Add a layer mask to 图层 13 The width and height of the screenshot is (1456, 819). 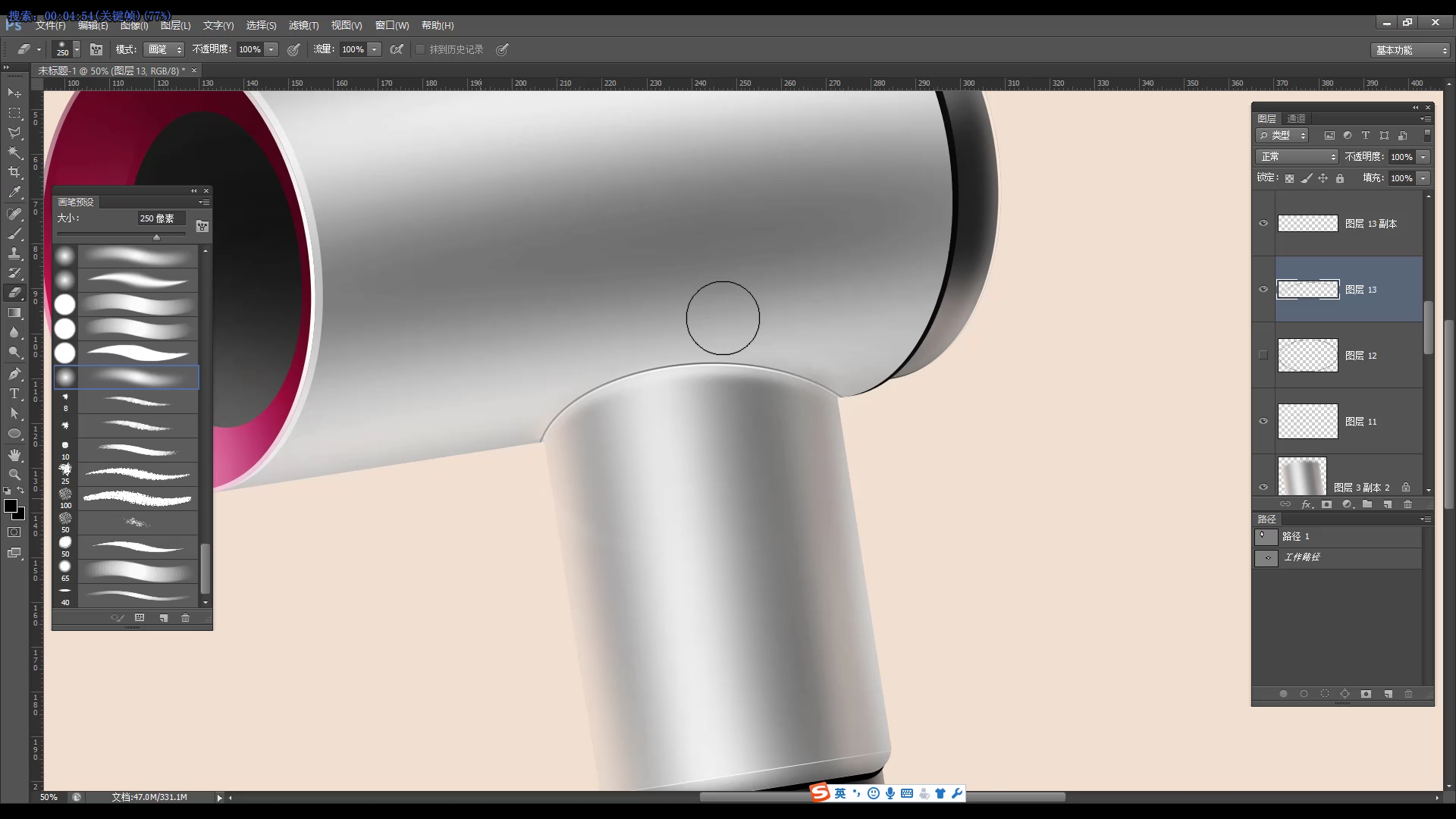1326,504
